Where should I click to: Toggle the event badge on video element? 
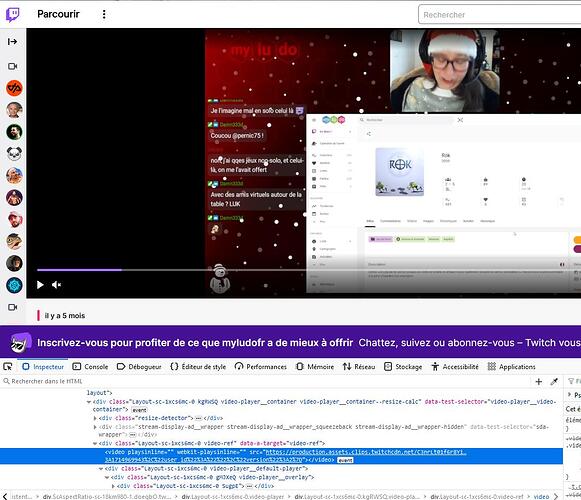point(345,460)
